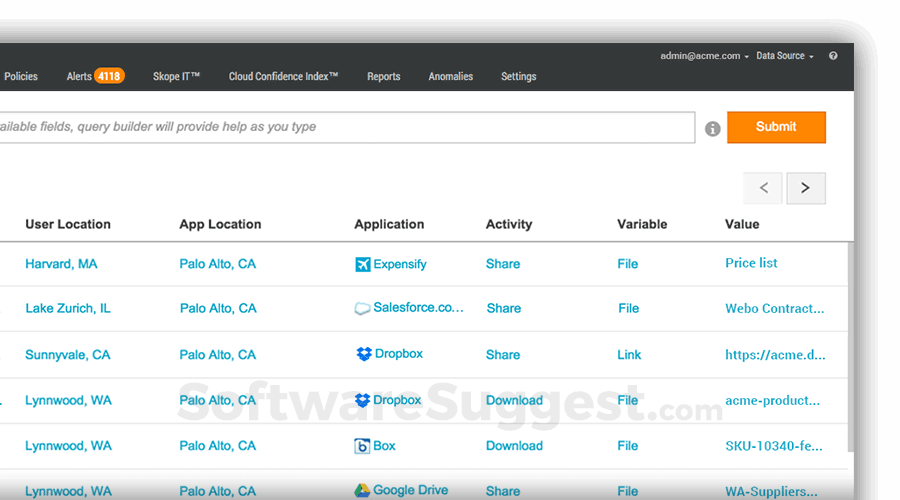Image resolution: width=900 pixels, height=500 pixels.
Task: Click Sunnyvale, CA user location
Action: click(68, 355)
